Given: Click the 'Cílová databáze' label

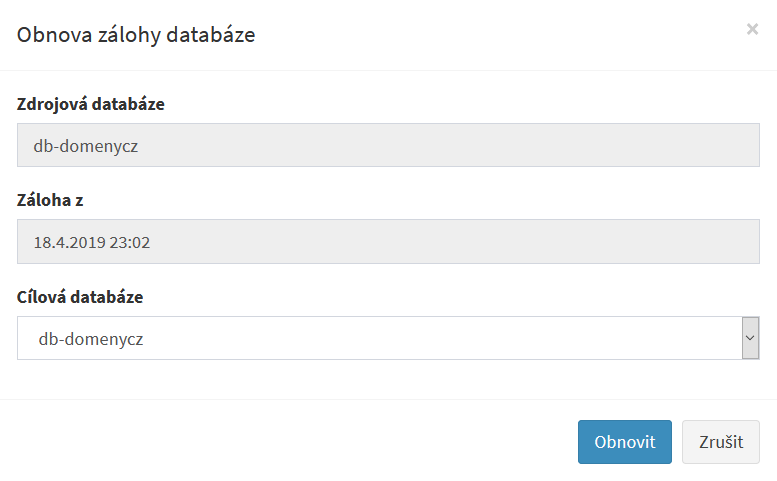Looking at the screenshot, I should pos(80,297).
